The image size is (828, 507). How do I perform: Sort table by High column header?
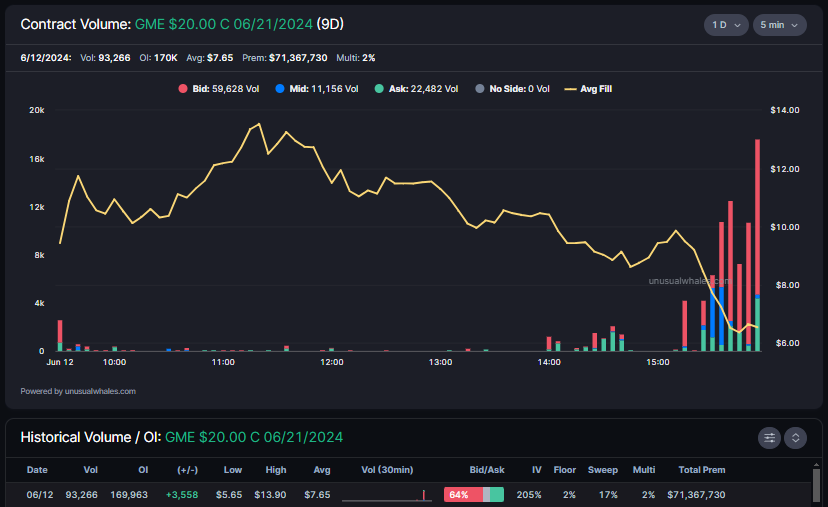pyautogui.click(x=276, y=470)
